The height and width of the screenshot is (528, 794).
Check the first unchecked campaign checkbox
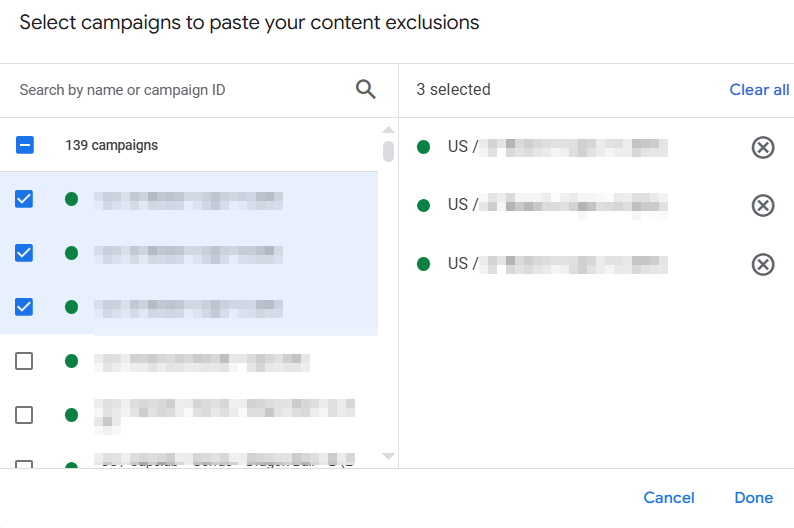click(x=24, y=361)
